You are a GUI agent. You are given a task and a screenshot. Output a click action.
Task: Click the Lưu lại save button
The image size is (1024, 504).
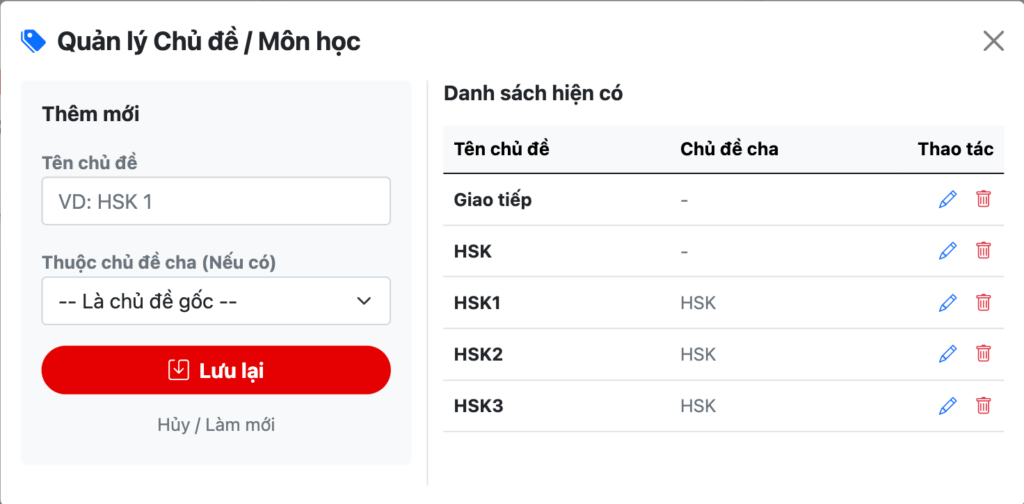pyautogui.click(x=216, y=370)
